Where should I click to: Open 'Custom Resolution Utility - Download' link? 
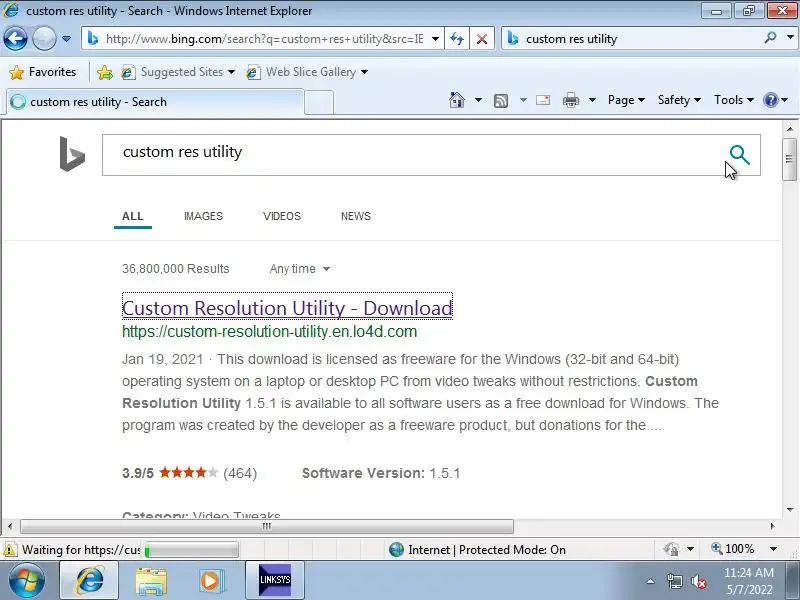coord(287,308)
